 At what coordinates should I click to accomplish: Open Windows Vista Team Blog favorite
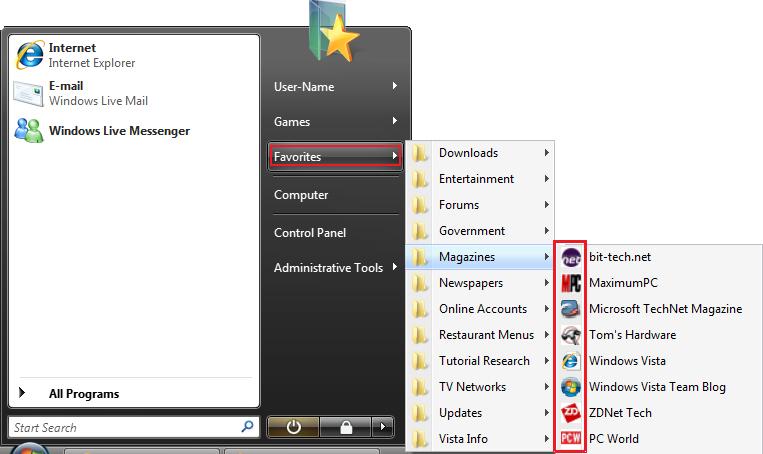pyautogui.click(x=658, y=387)
